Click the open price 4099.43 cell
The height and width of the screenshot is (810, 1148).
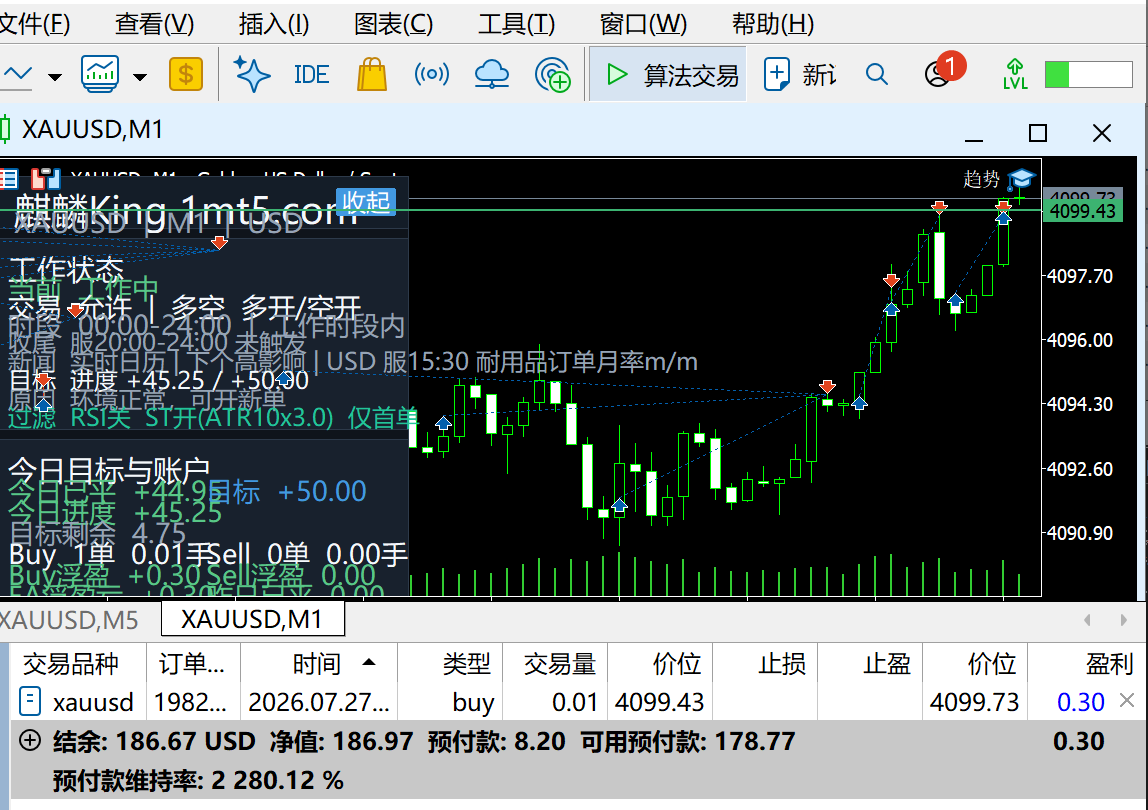[660, 702]
